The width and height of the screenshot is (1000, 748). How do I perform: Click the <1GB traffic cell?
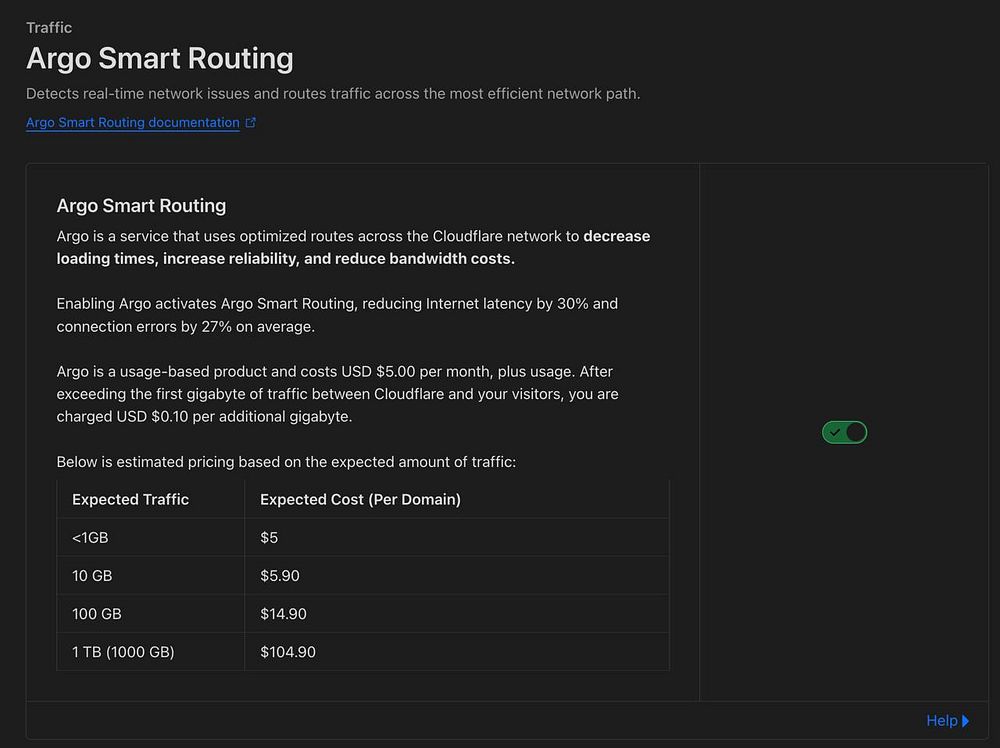90,538
